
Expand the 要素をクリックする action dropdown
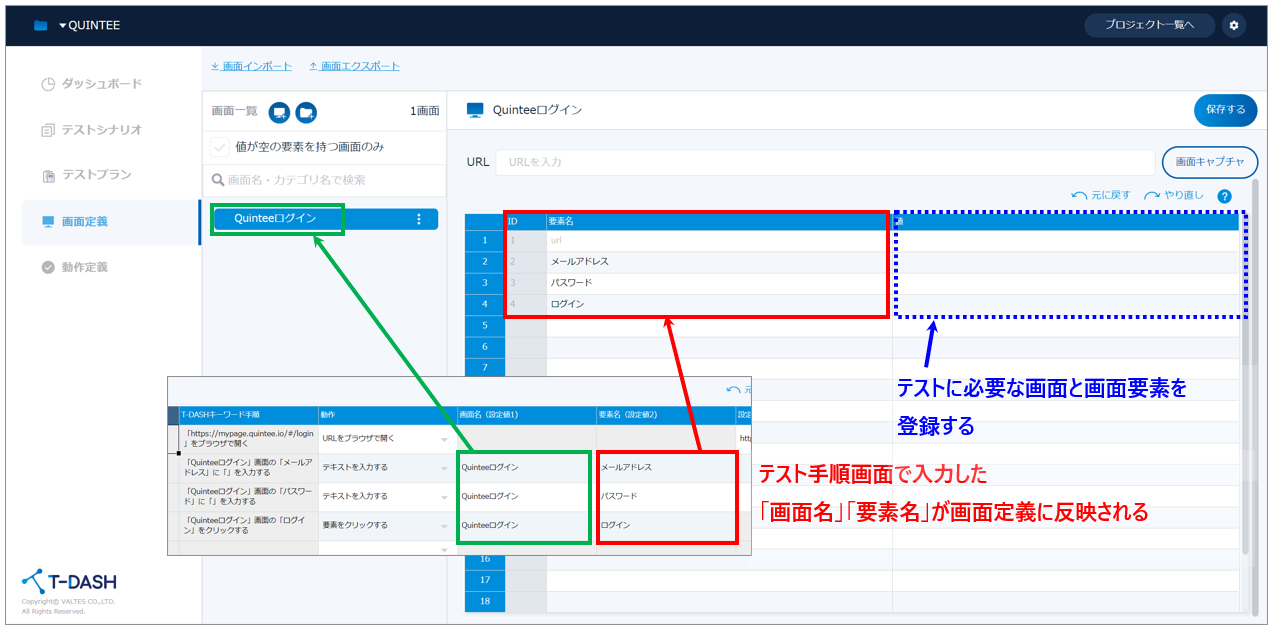pyautogui.click(x=444, y=525)
